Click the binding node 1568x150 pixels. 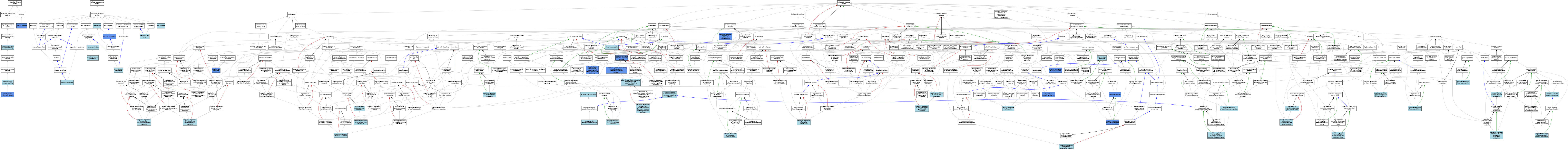coord(21,14)
